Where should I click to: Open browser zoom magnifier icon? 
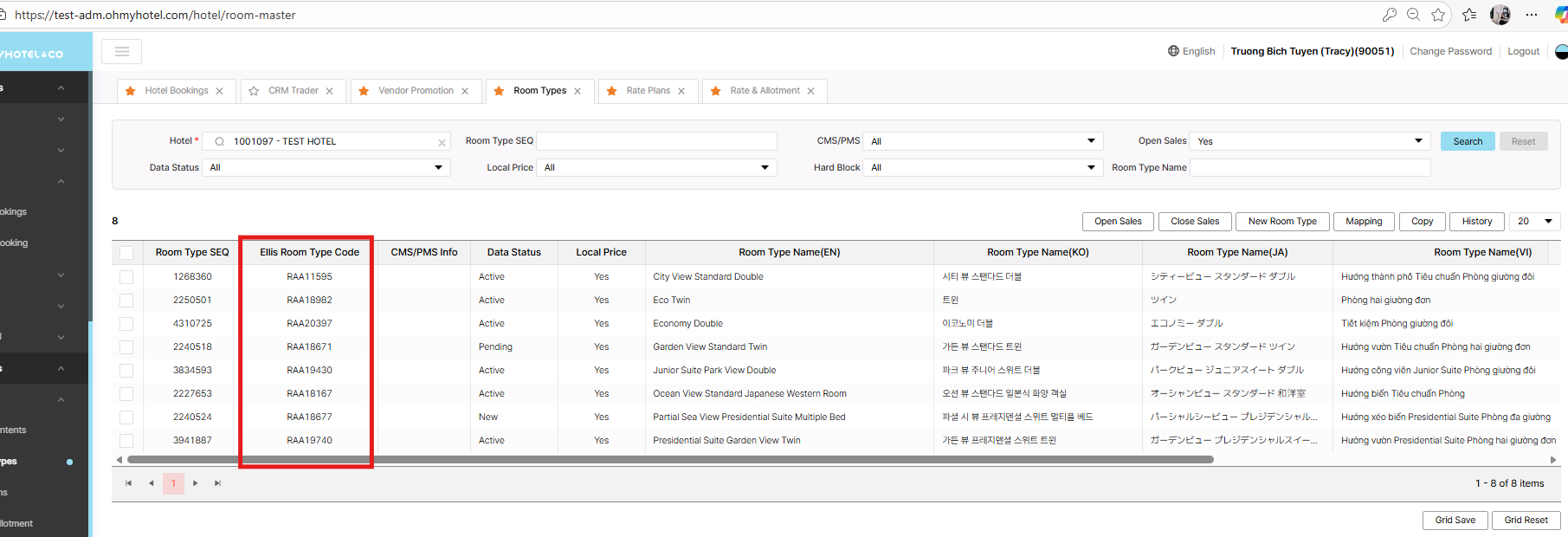1413,15
